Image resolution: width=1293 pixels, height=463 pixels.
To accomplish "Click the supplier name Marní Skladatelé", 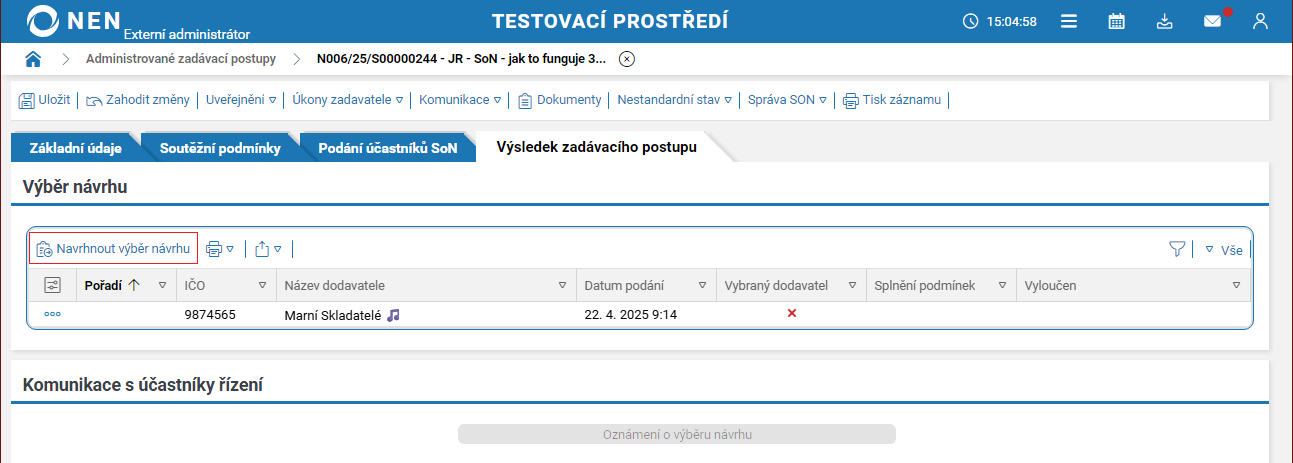I will tap(334, 314).
